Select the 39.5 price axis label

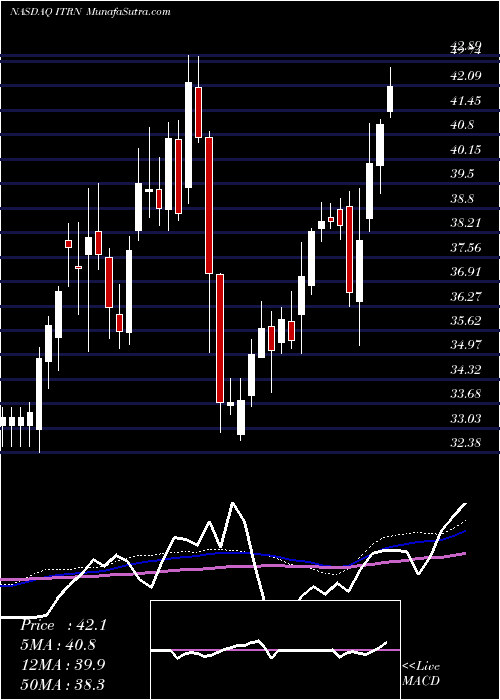click(462, 174)
